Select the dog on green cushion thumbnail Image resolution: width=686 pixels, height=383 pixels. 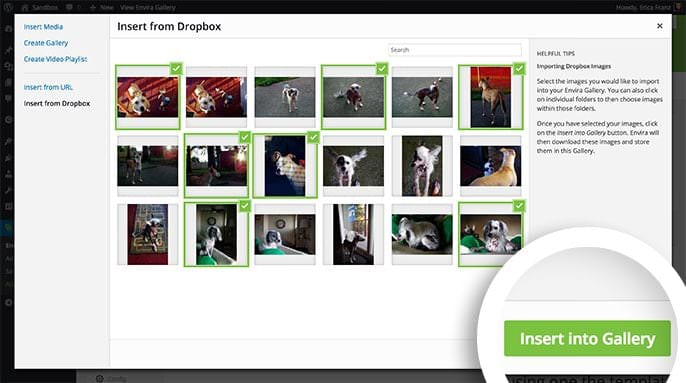tap(422, 234)
